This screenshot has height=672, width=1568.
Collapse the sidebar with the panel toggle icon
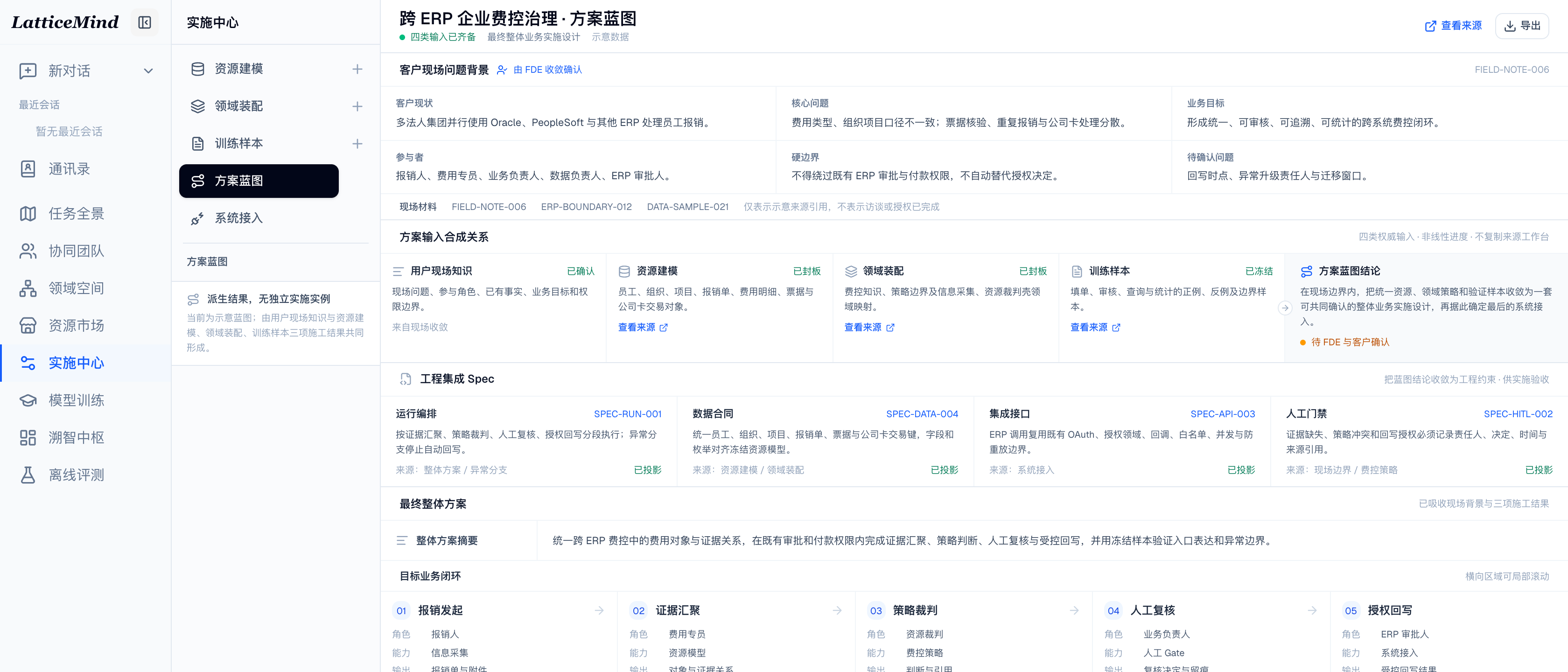click(144, 22)
